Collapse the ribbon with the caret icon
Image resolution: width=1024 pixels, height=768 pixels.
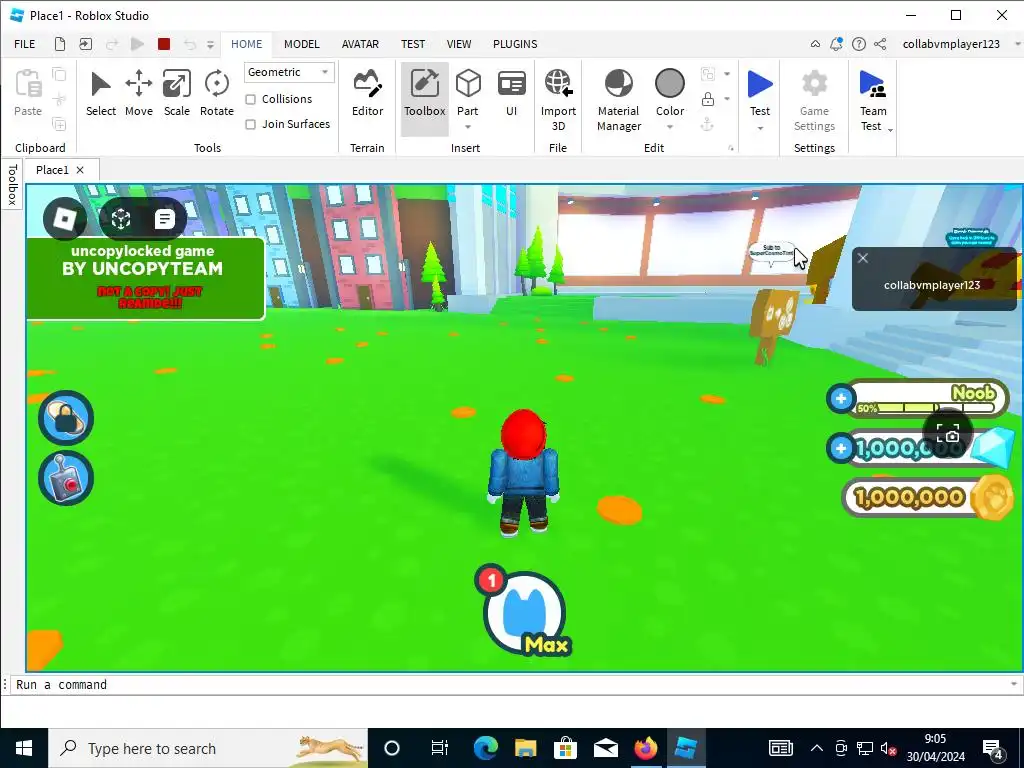click(x=815, y=44)
